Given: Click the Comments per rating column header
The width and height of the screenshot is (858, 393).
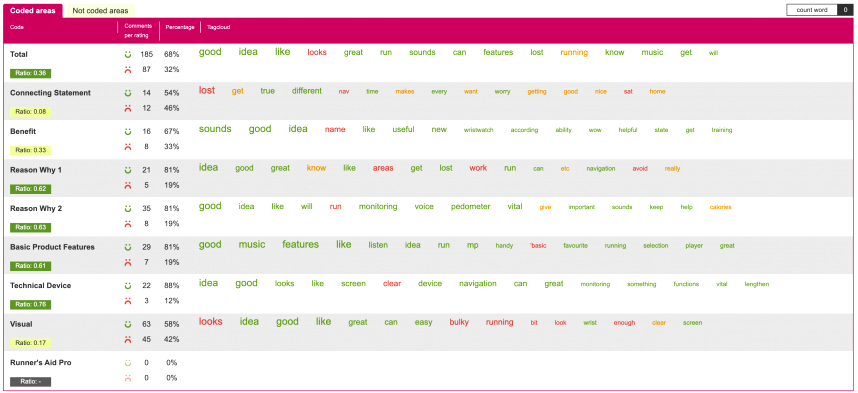Looking at the screenshot, I should click(138, 31).
